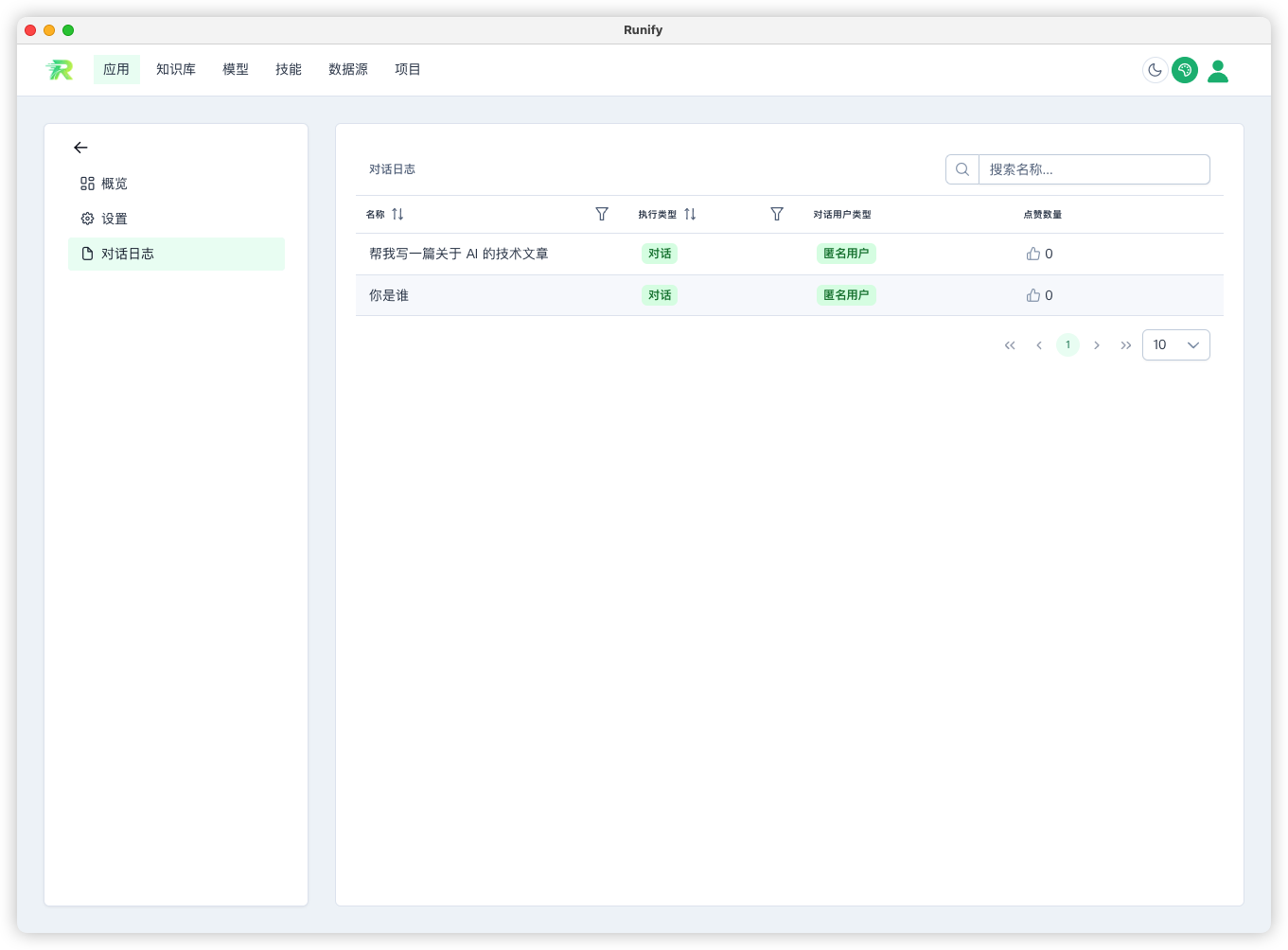
Task: Switch to 技能 tab
Action: [289, 69]
